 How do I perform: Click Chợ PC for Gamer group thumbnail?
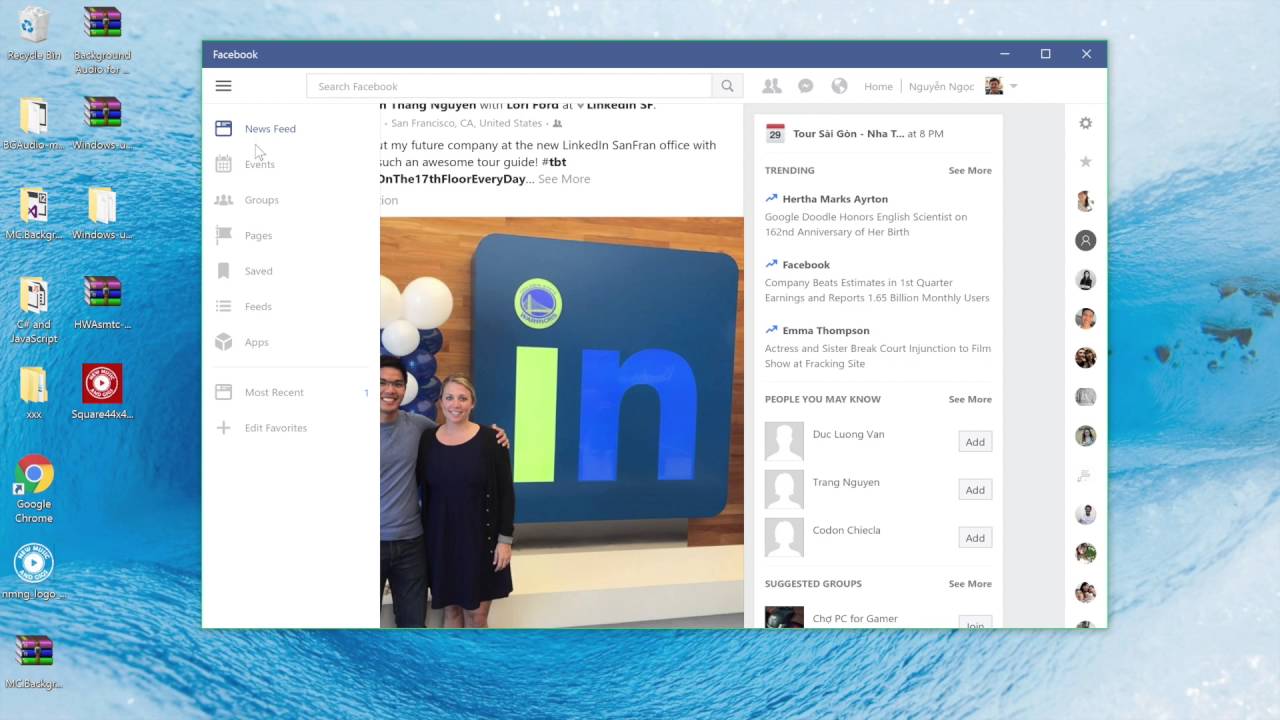[x=784, y=617]
